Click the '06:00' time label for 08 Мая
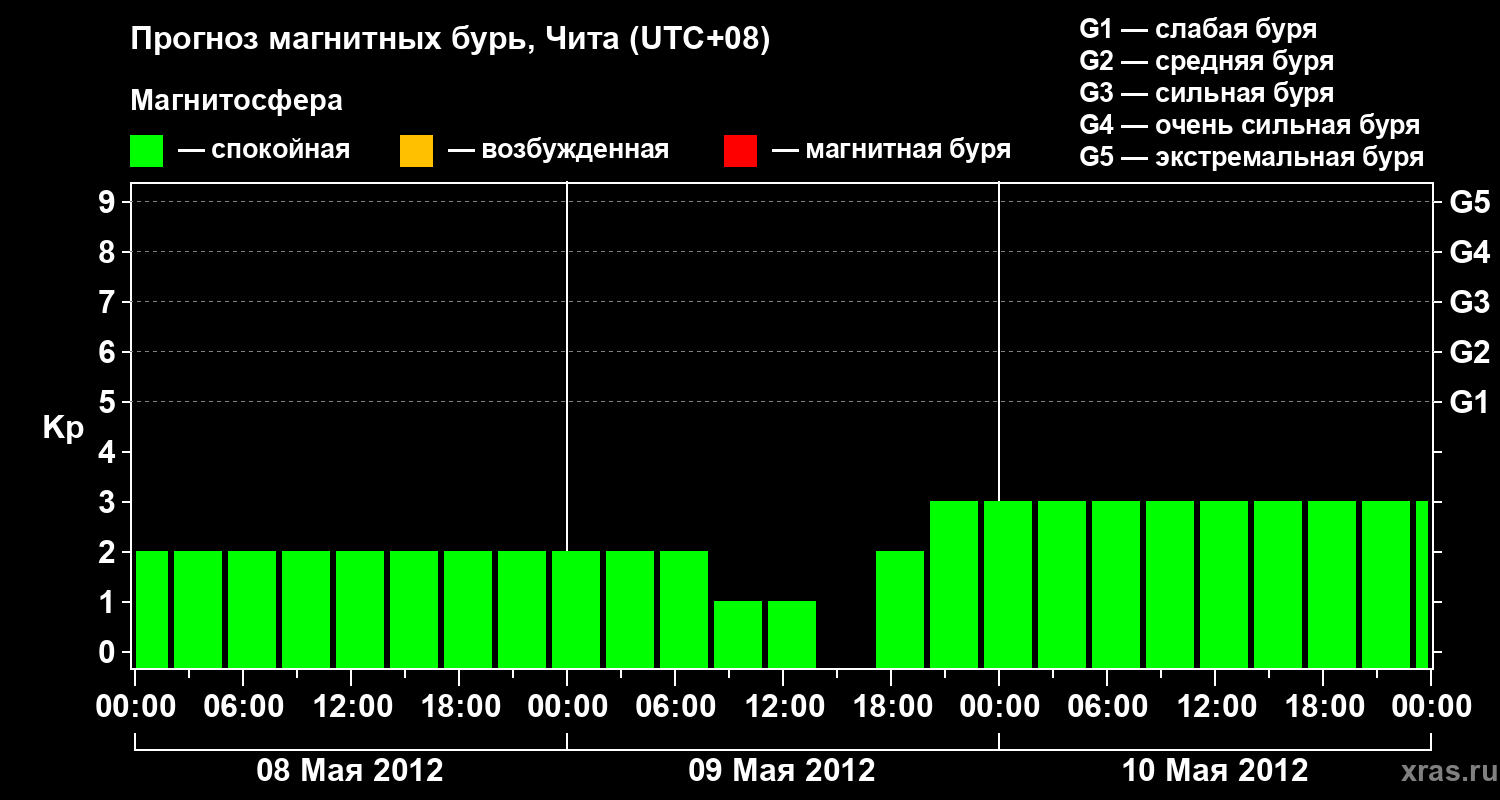 [243, 706]
